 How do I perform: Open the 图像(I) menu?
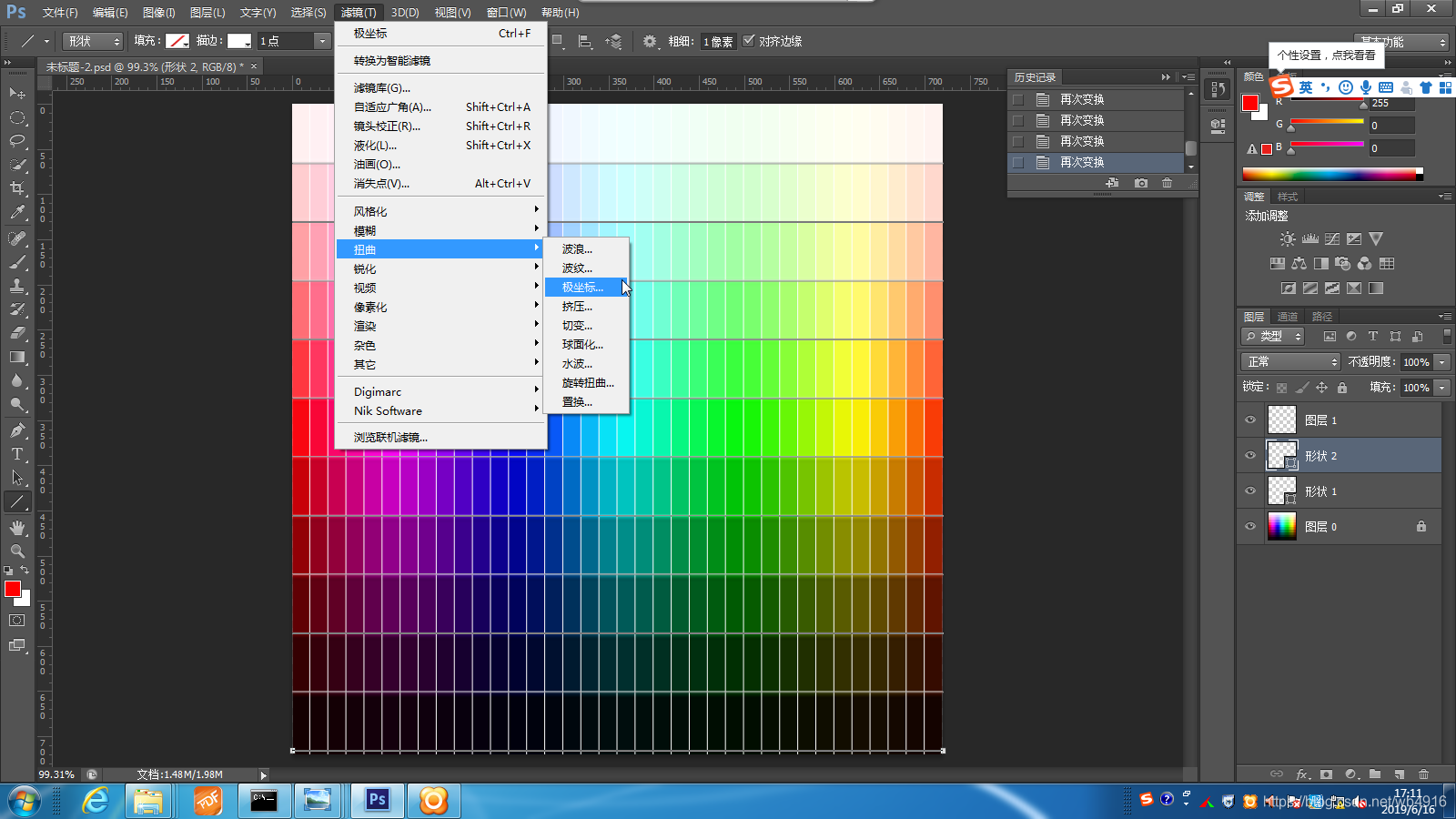point(158,13)
